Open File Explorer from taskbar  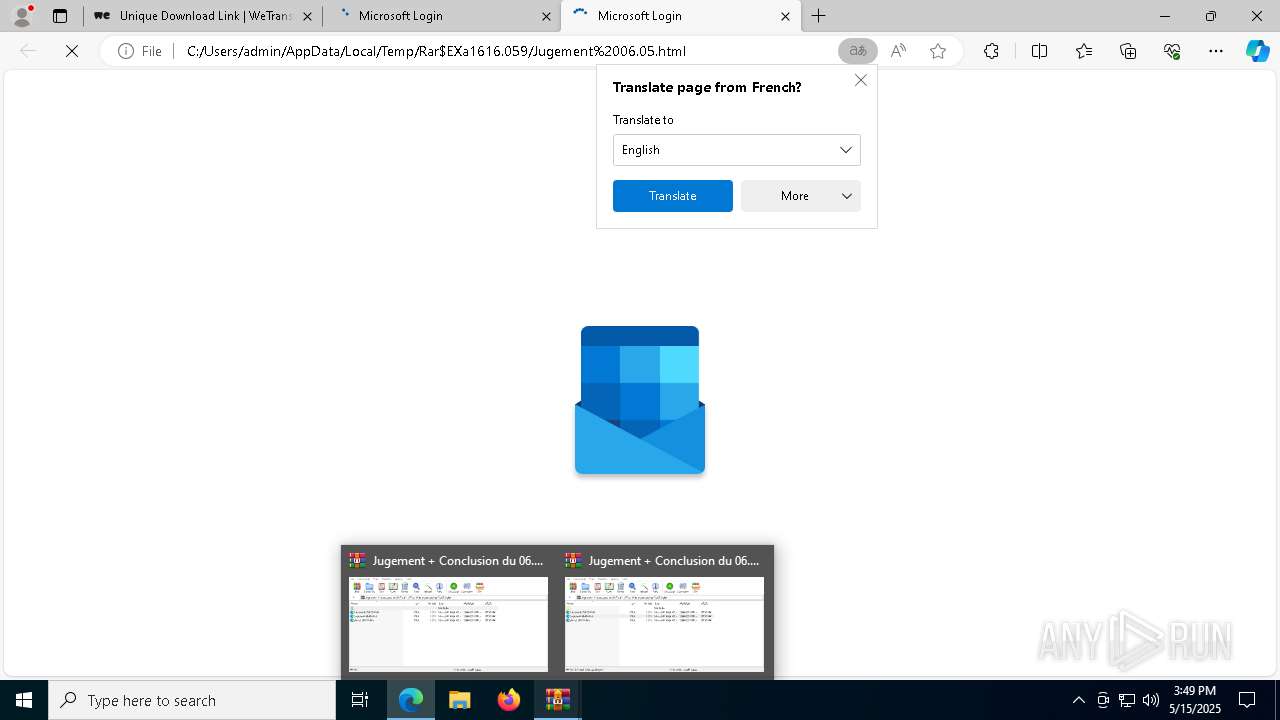[x=460, y=700]
